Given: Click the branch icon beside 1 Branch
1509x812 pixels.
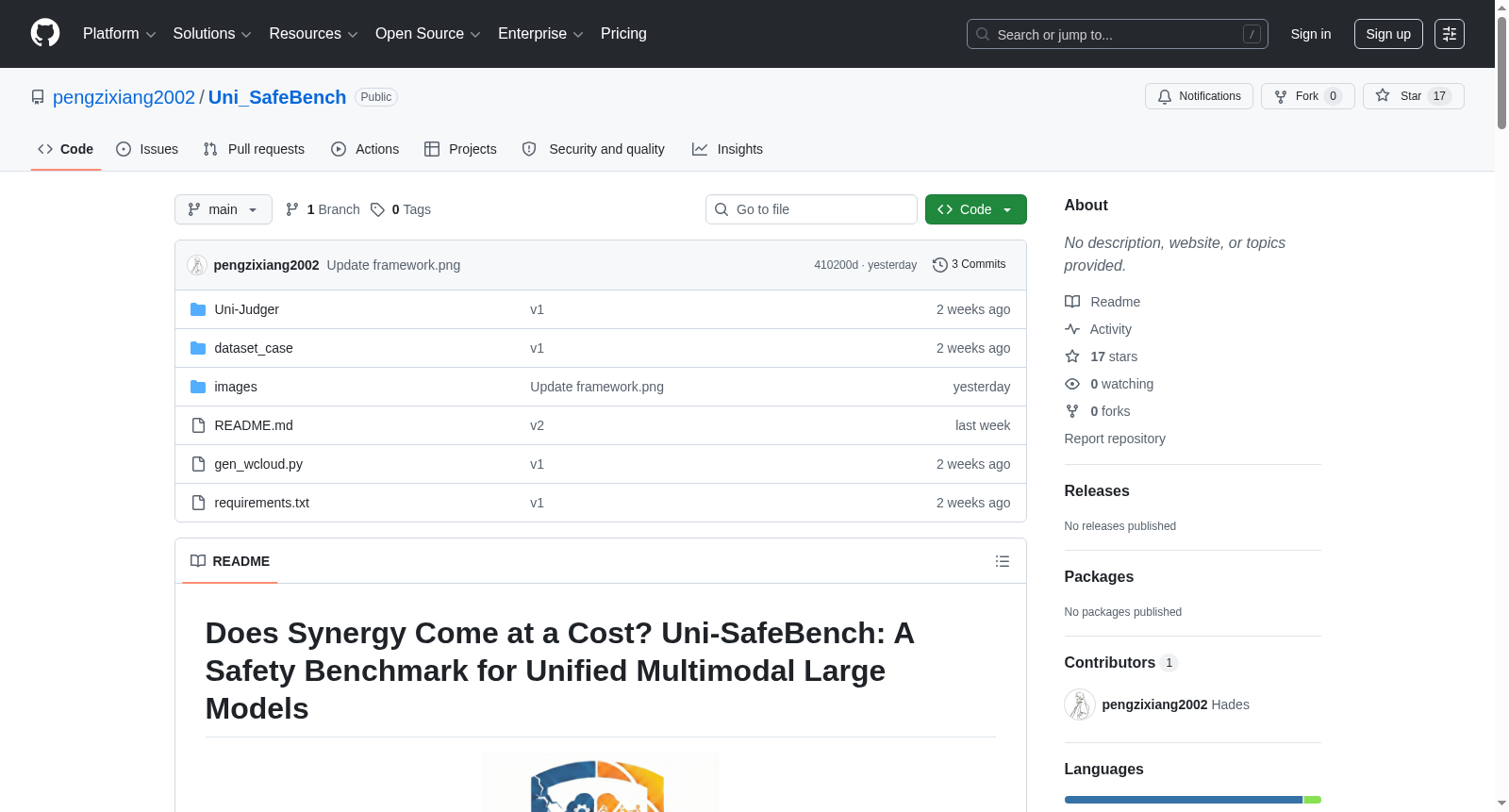Looking at the screenshot, I should coord(292,209).
